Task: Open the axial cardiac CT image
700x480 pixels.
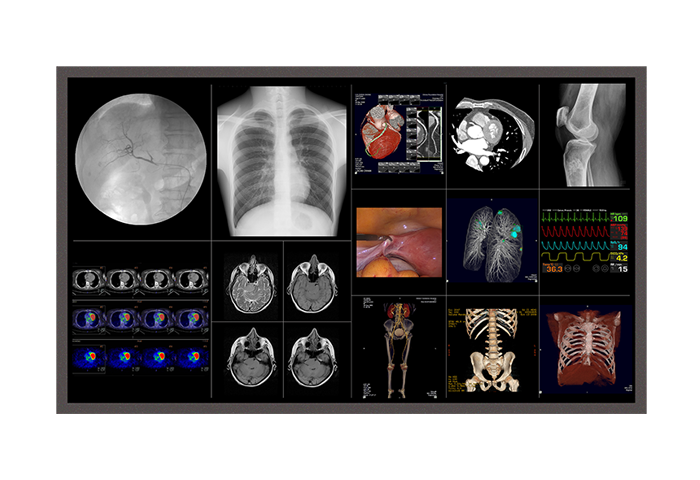Action: [x=491, y=133]
